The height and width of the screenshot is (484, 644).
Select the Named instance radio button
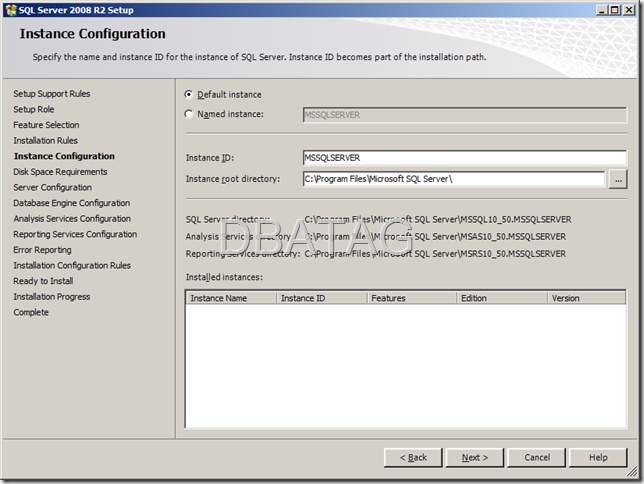[189, 114]
